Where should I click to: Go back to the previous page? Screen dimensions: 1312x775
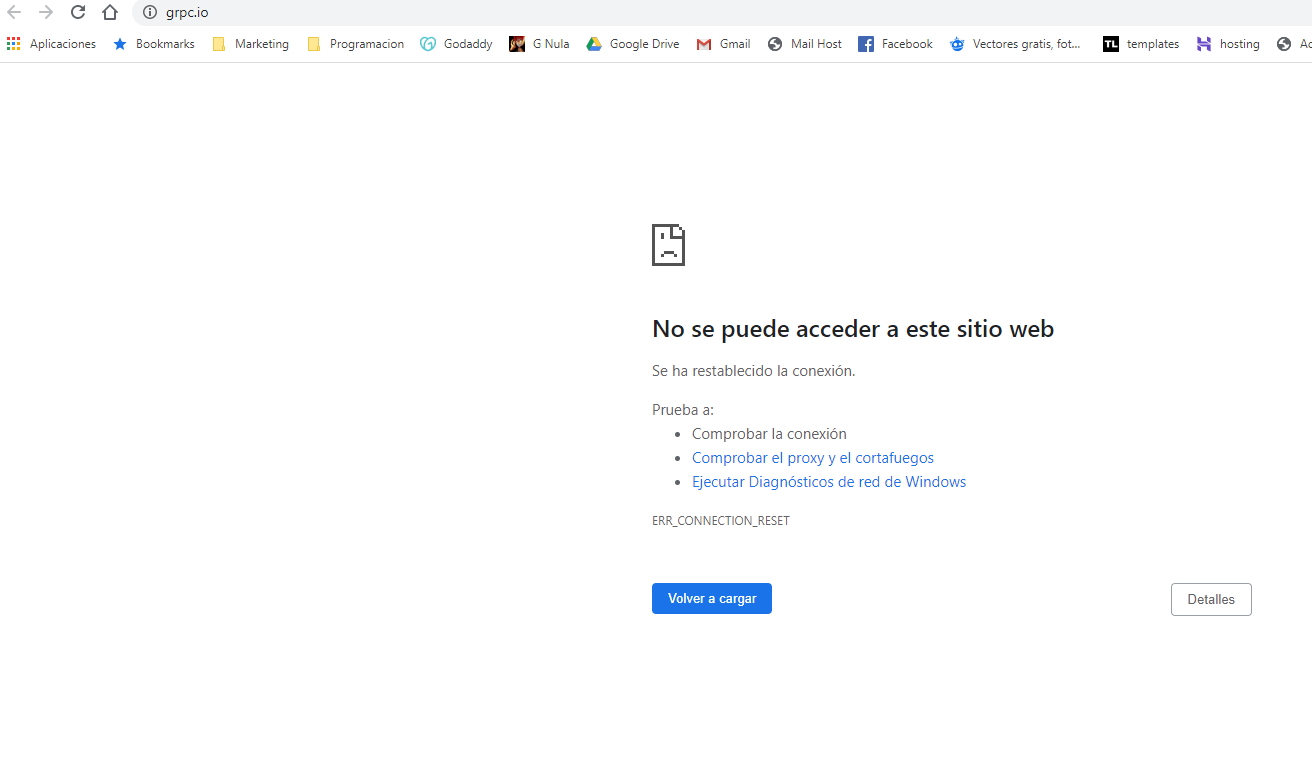[14, 12]
